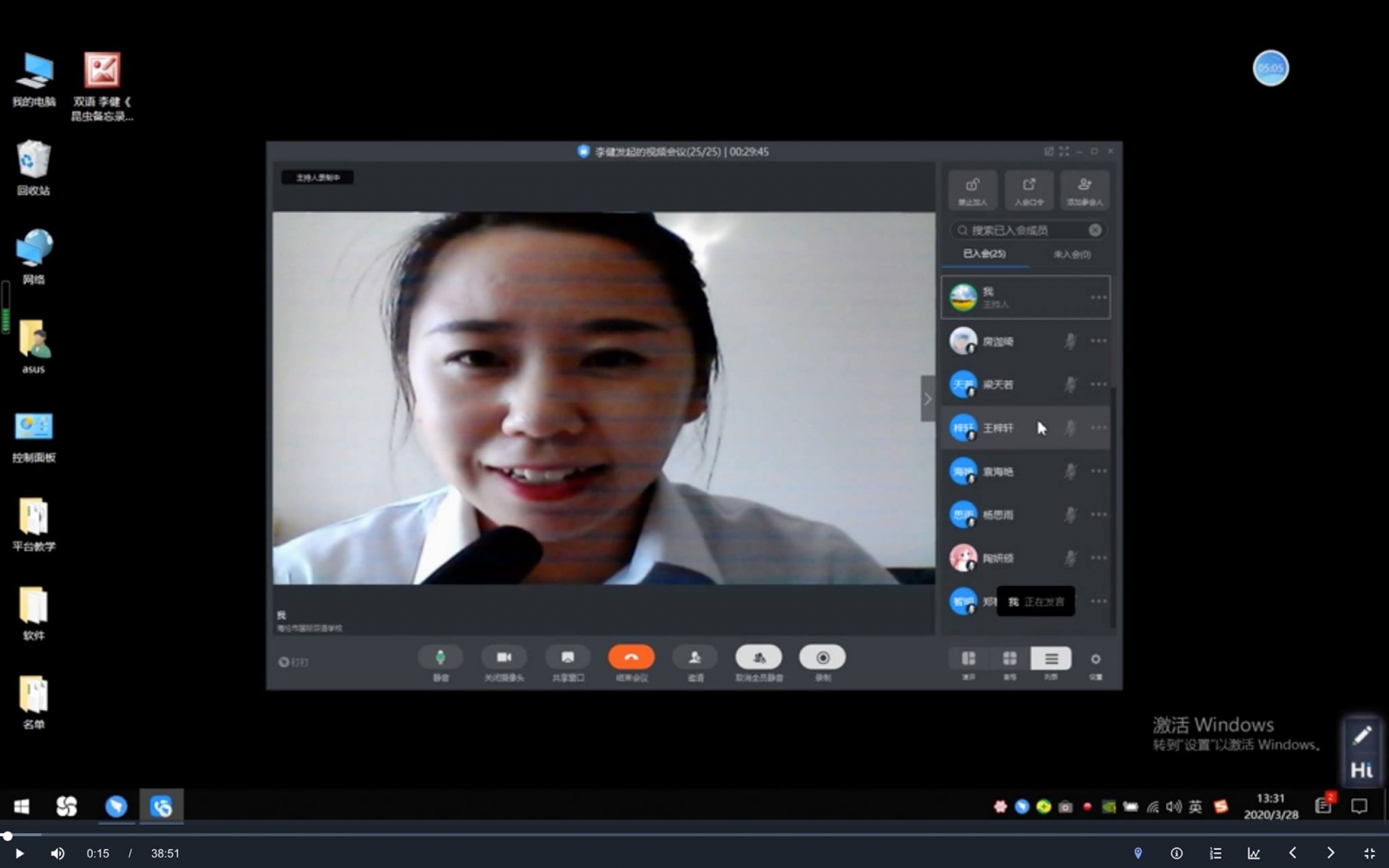Screen dimensions: 1389x868
Task: Switch to the not-joined (未入会) tab
Action: [x=1071, y=254]
